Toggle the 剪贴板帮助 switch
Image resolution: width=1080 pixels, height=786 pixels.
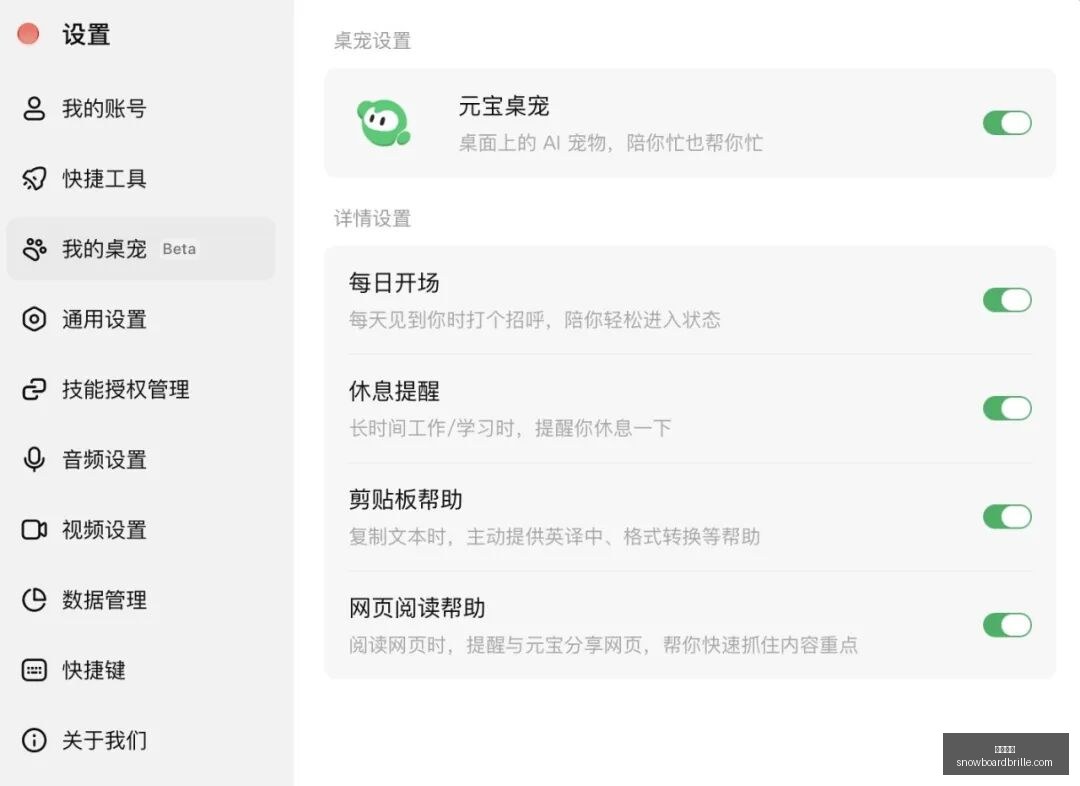coord(1007,517)
